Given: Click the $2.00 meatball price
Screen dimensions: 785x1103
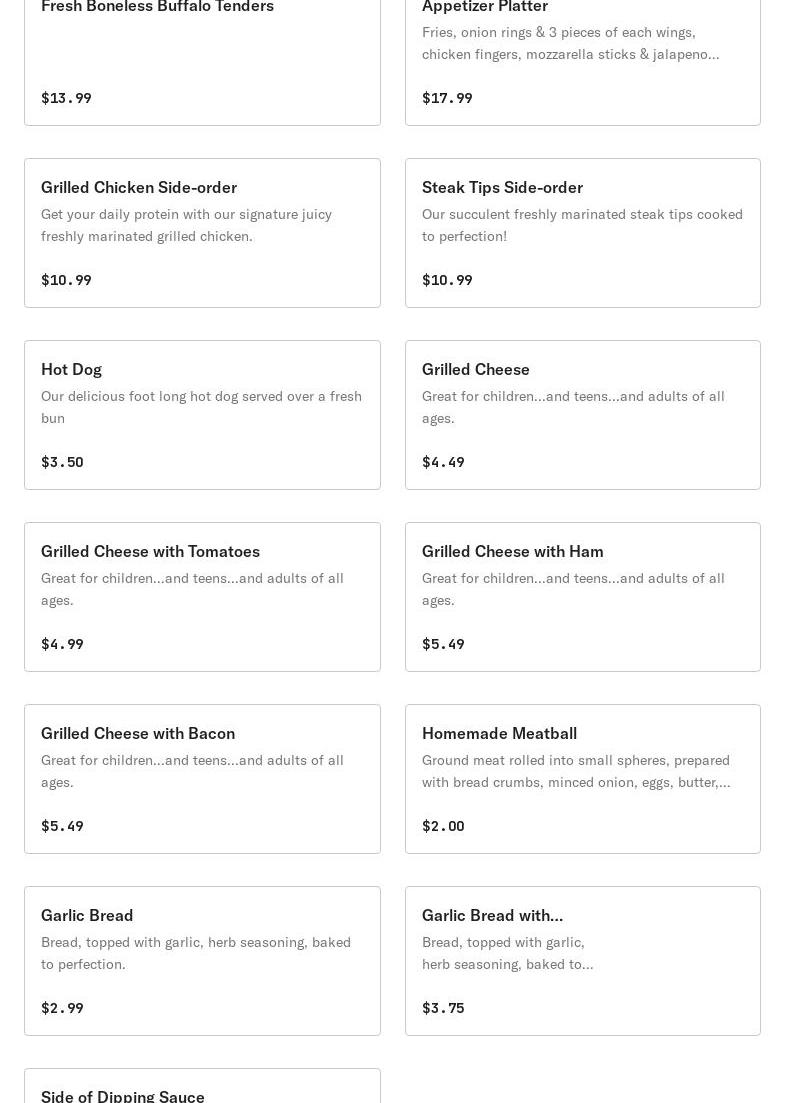Looking at the screenshot, I should (x=443, y=826).
